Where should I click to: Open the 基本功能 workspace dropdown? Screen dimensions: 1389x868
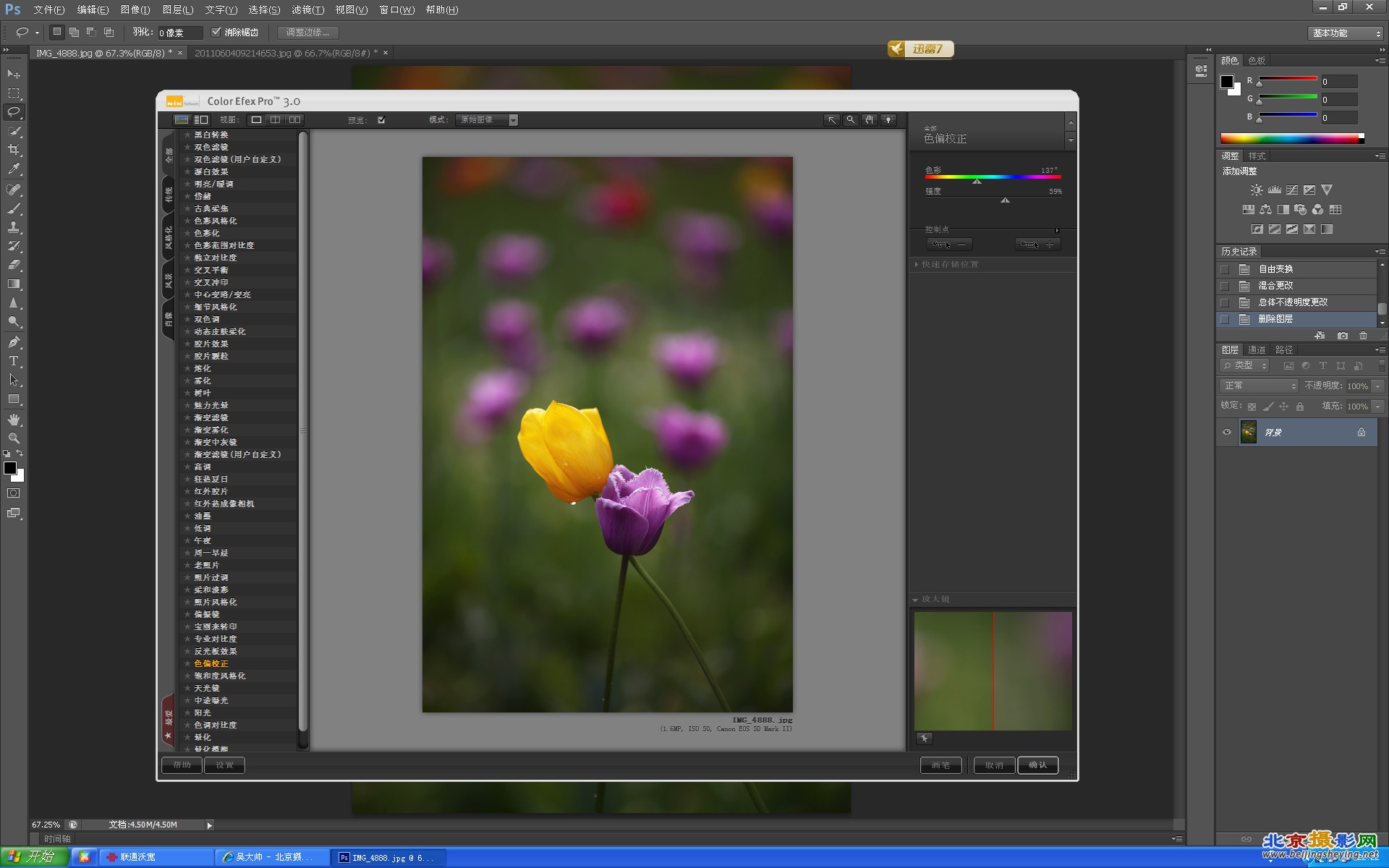(x=1346, y=33)
